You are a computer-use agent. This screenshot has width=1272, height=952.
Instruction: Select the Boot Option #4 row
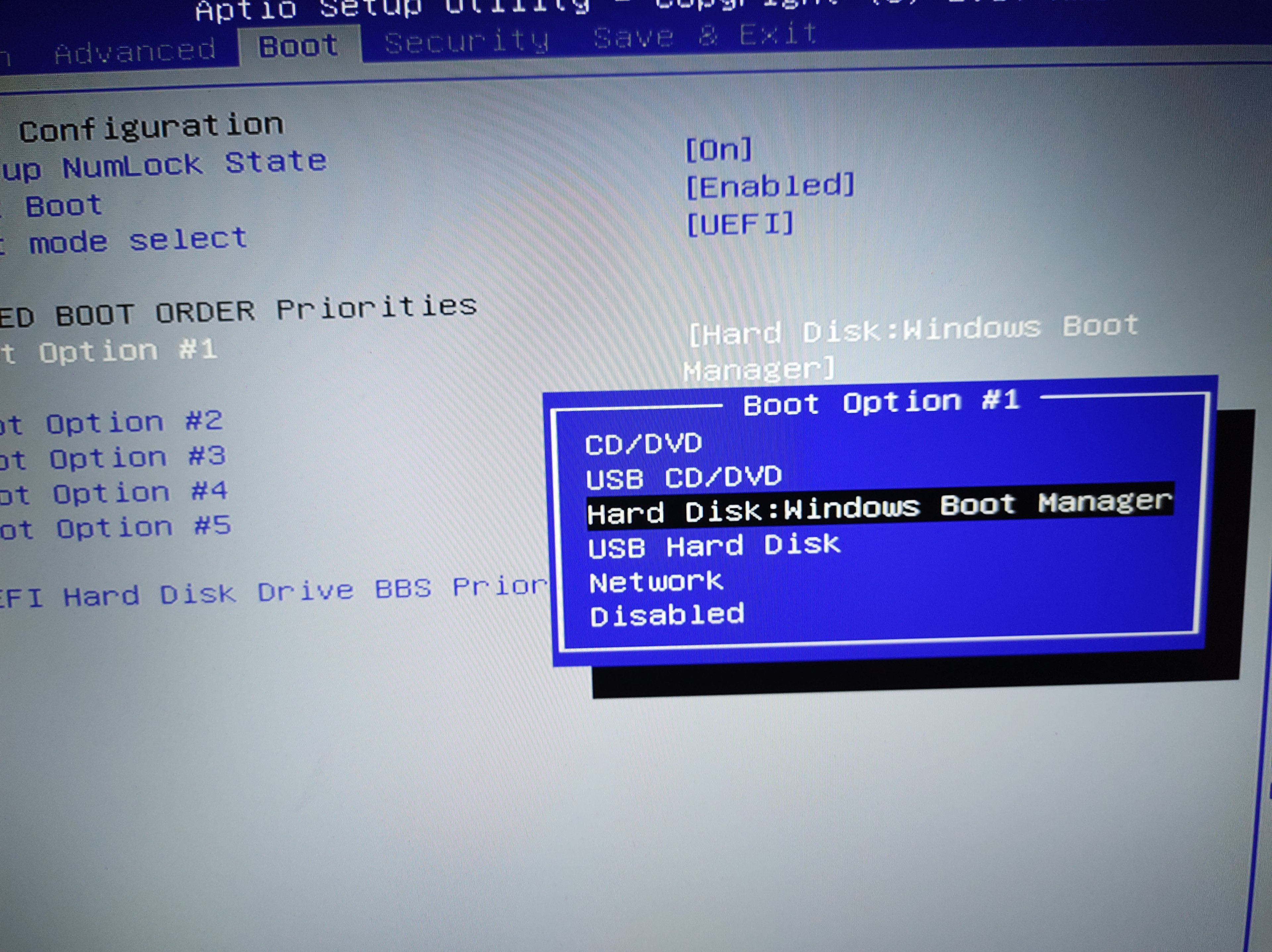[x=114, y=493]
